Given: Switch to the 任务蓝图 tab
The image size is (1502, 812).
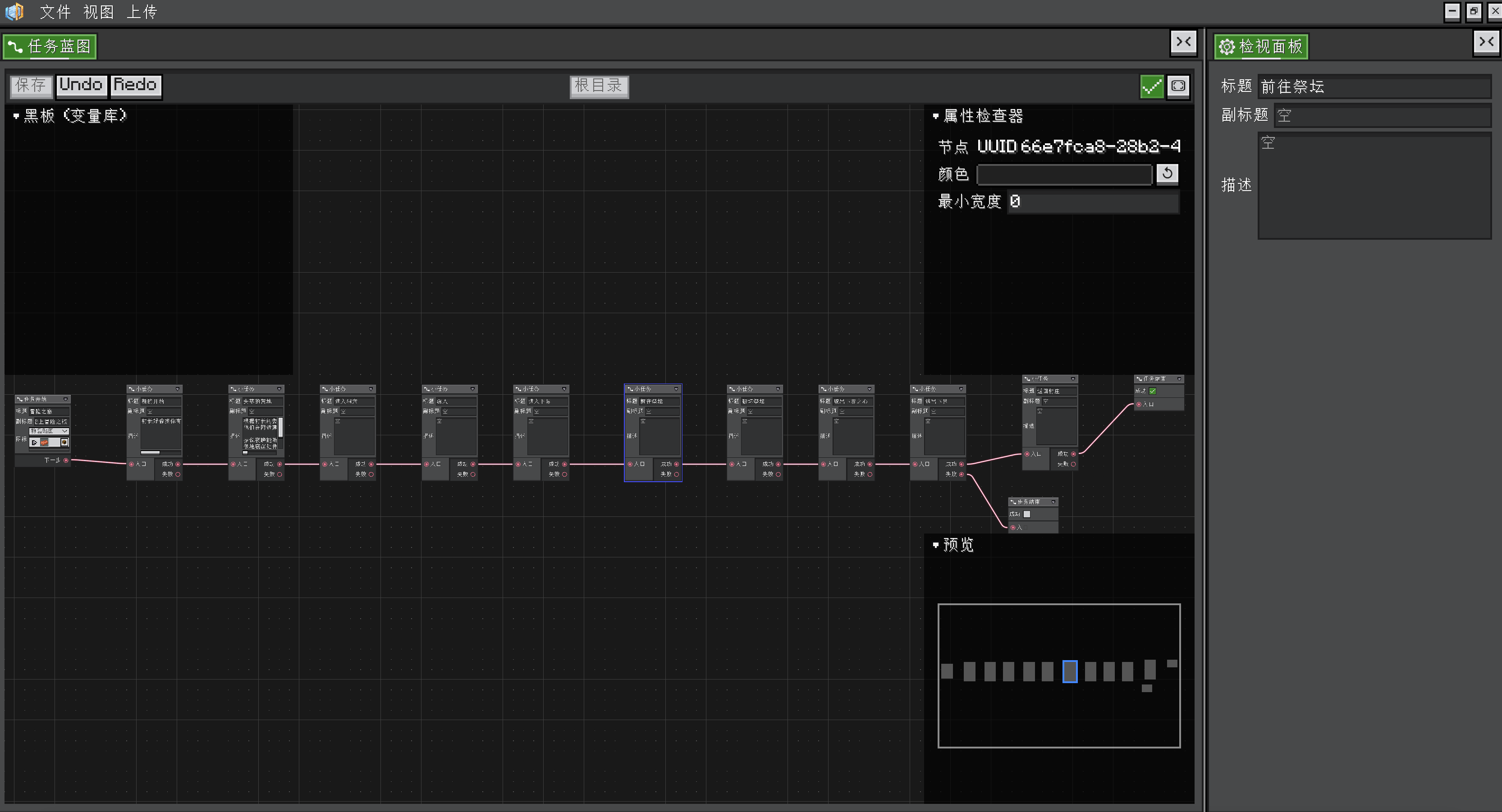Looking at the screenshot, I should coord(50,46).
